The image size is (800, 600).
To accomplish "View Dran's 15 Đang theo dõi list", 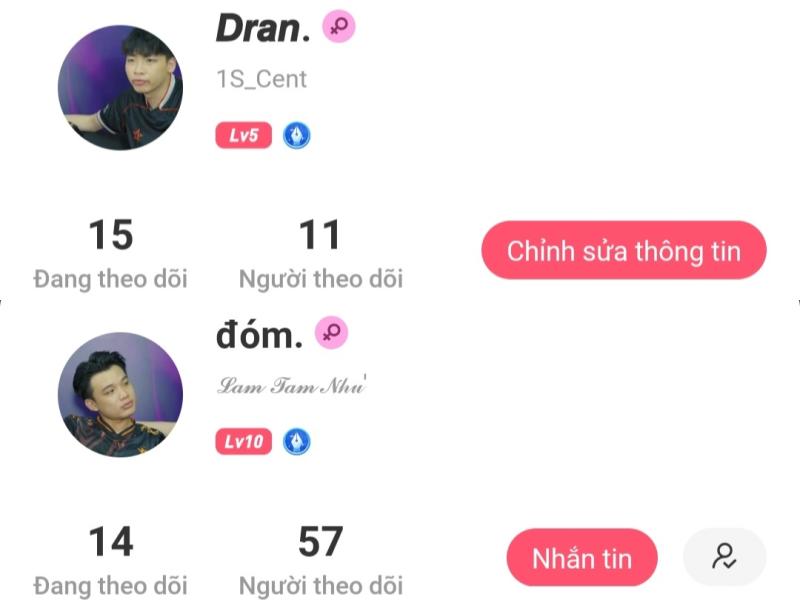I will coord(111,254).
